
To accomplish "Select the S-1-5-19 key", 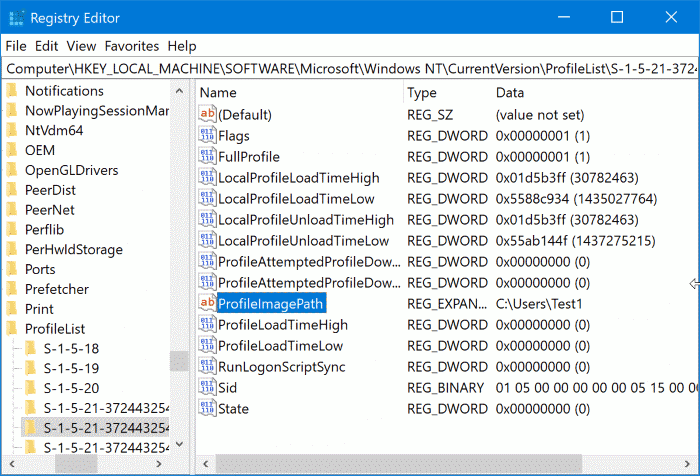I will [71, 368].
